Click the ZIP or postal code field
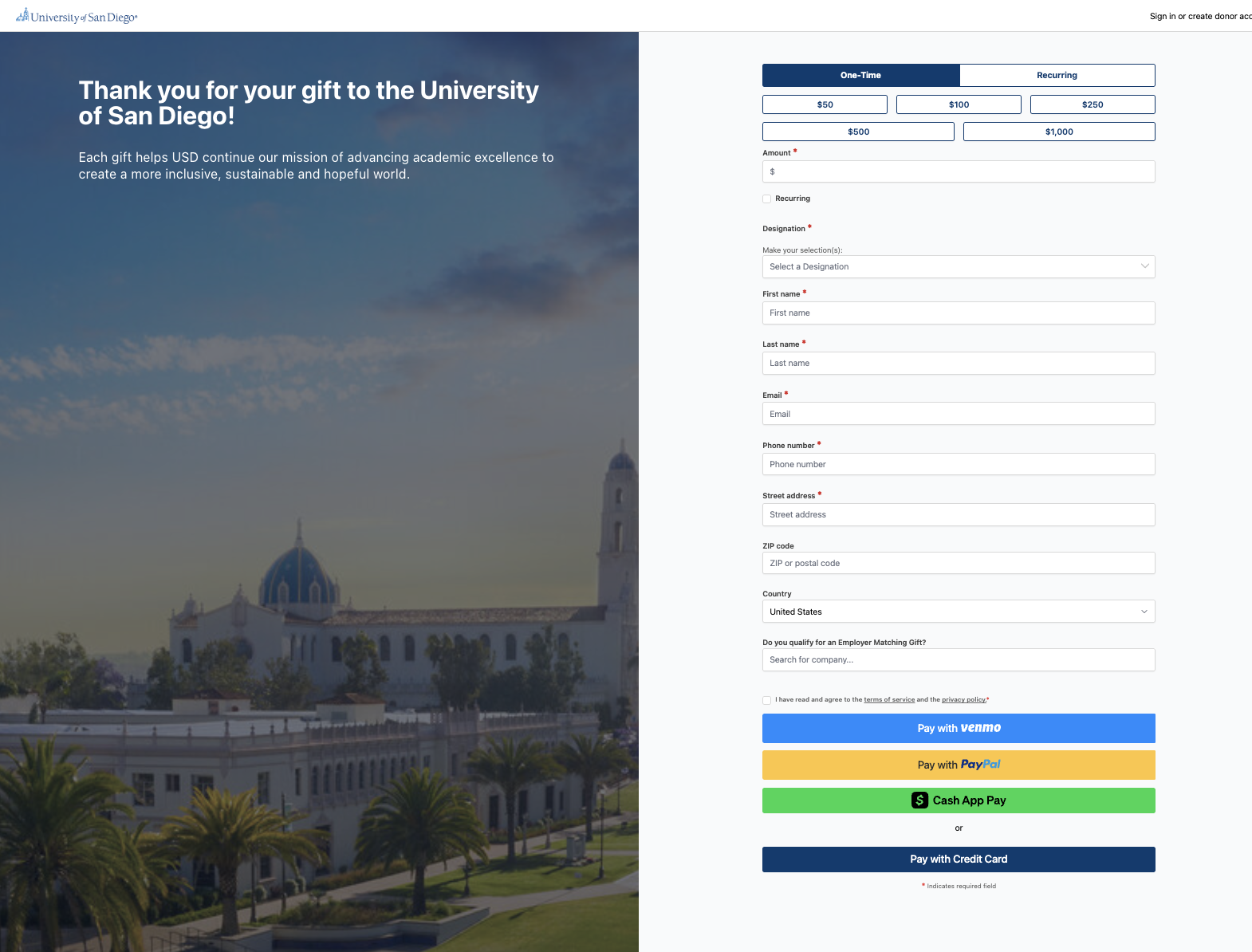Screen dimensions: 1252x952 point(959,563)
